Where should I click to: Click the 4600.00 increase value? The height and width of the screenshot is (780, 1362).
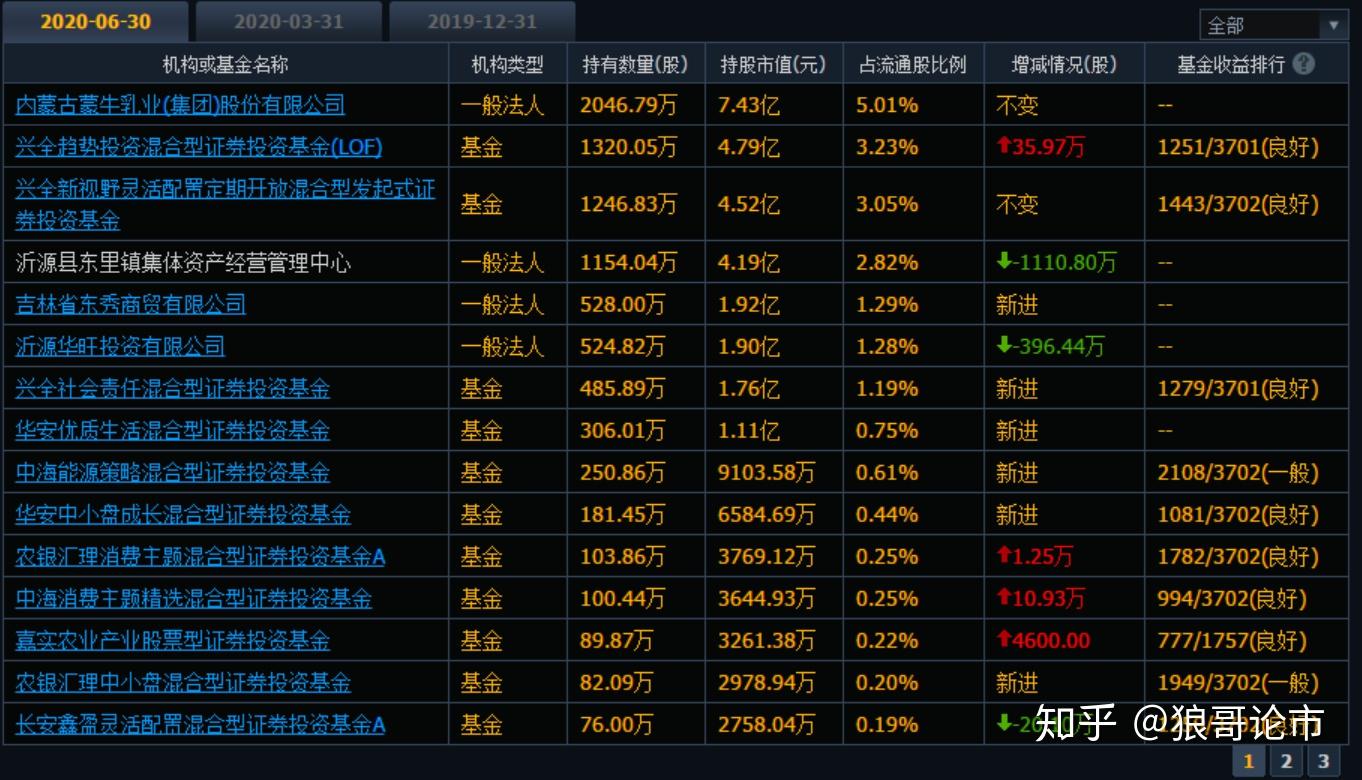tap(1051, 640)
